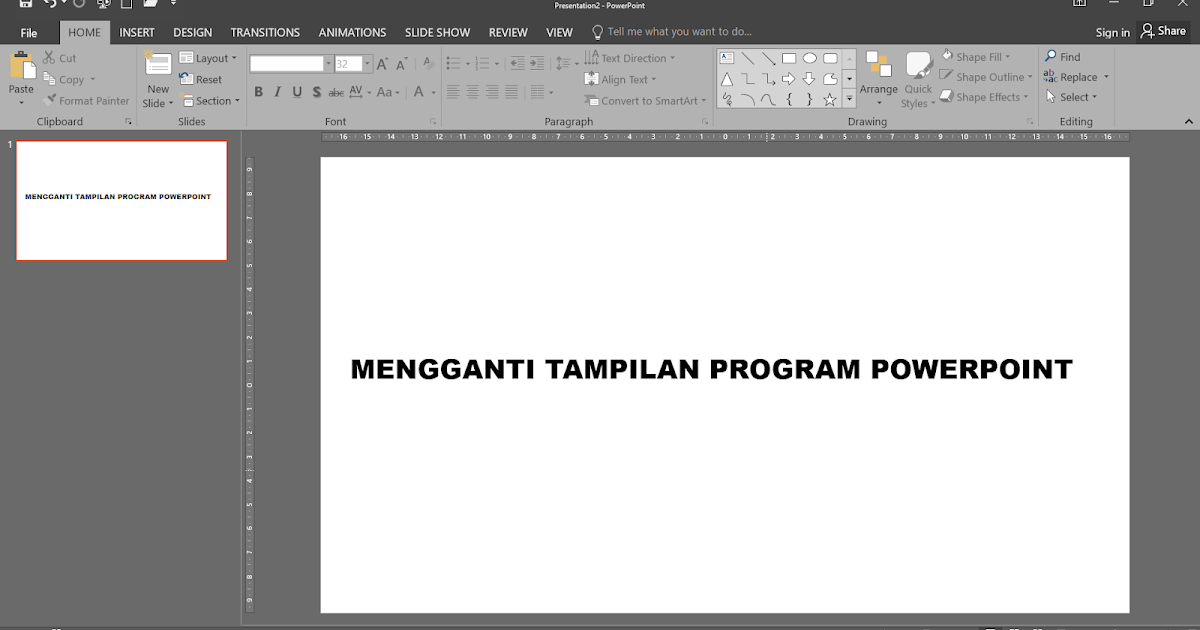1200x630 pixels.
Task: Select slide 1 thumbnail in the panel
Action: tap(121, 200)
